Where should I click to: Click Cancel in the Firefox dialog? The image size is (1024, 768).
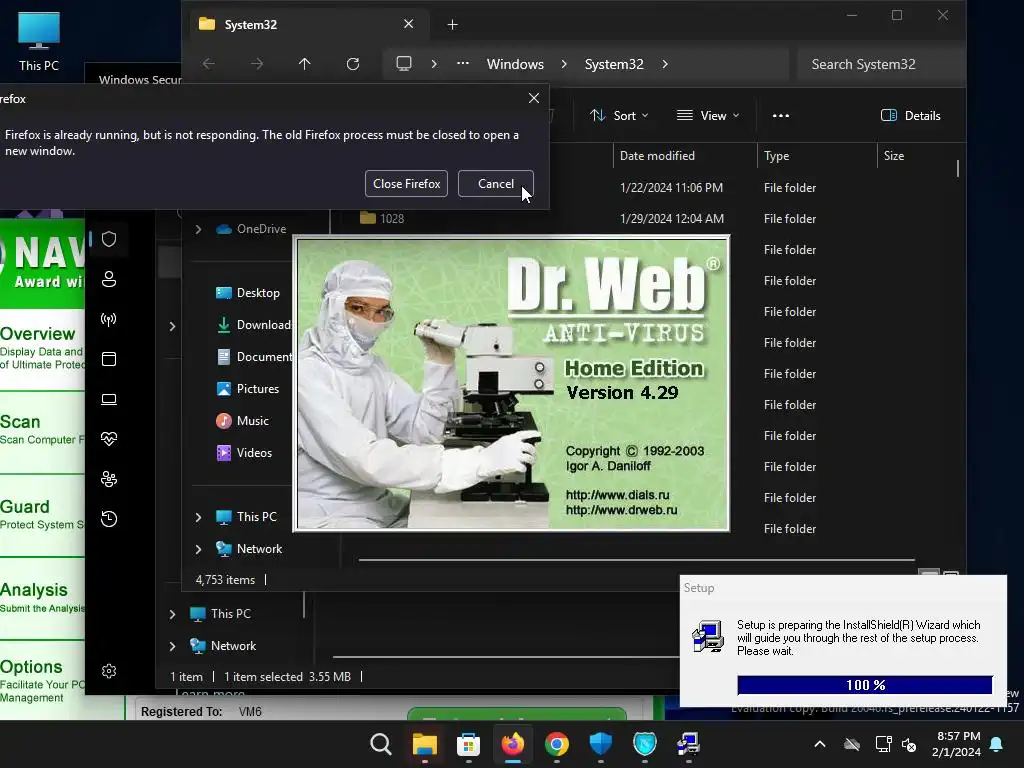point(496,184)
